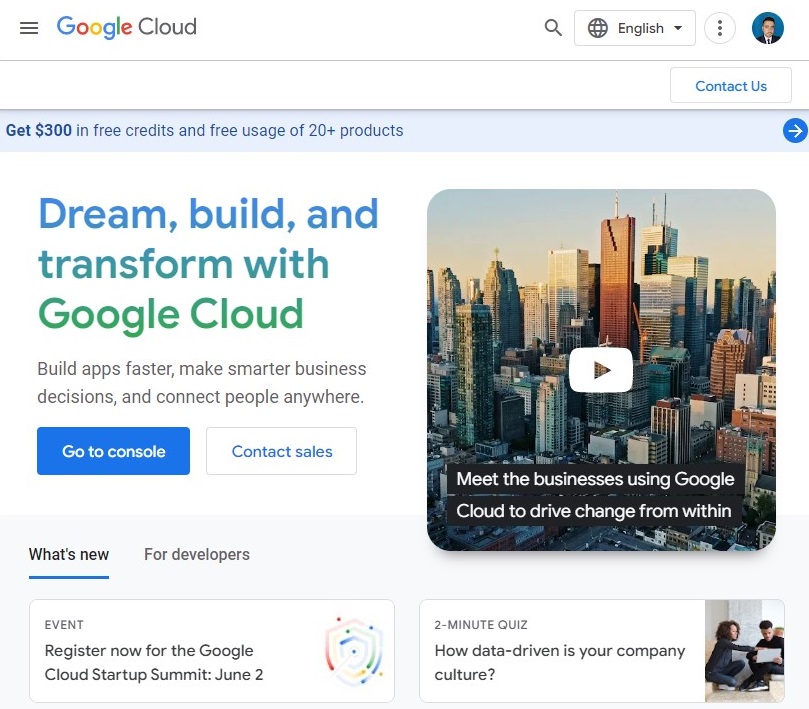The image size is (809, 709).
Task: Click the Startup Summit shield graphic
Action: [x=354, y=651]
